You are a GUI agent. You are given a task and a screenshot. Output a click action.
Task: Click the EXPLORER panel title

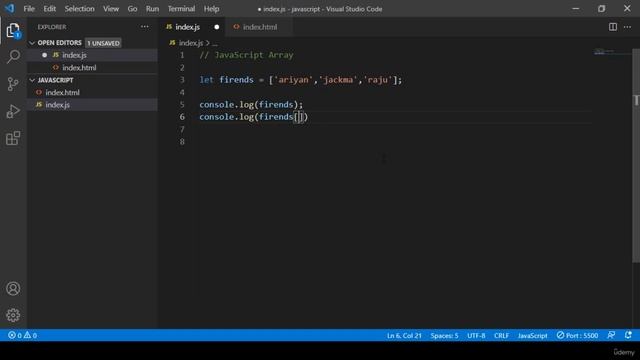click(x=52, y=27)
